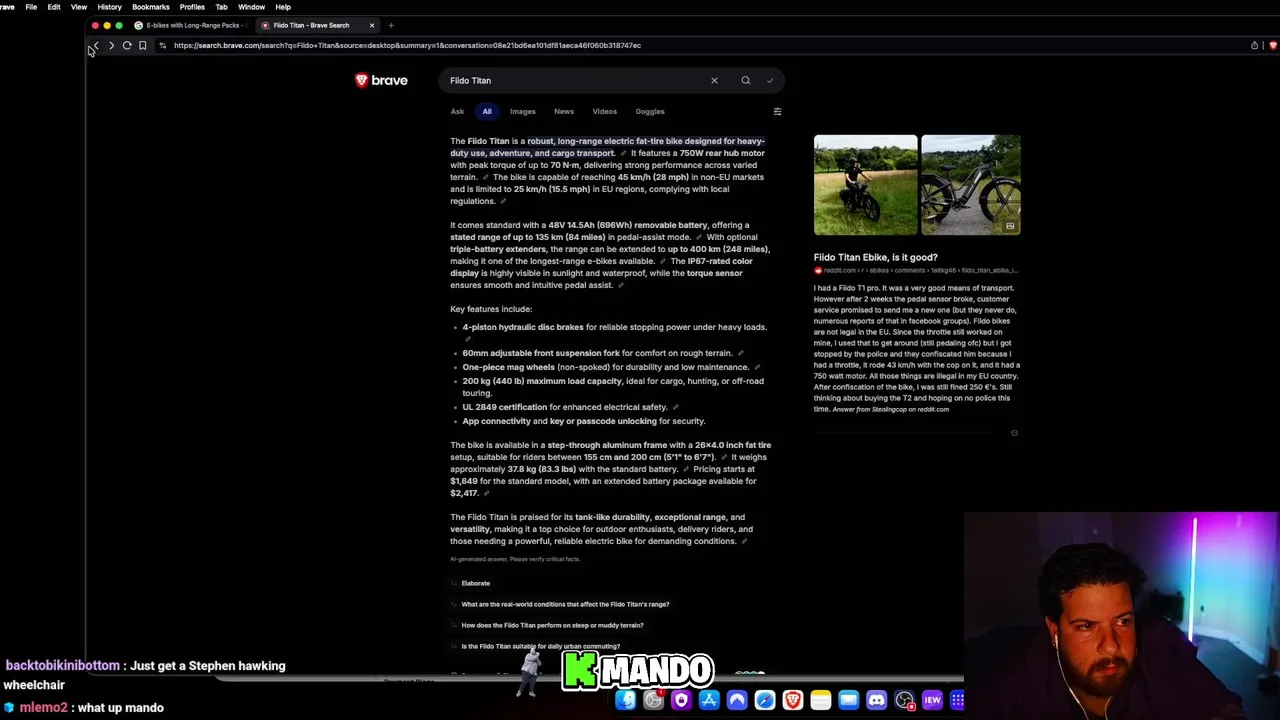Viewport: 1280px width, 720px height.
Task: Select the All results tab
Action: point(487,112)
